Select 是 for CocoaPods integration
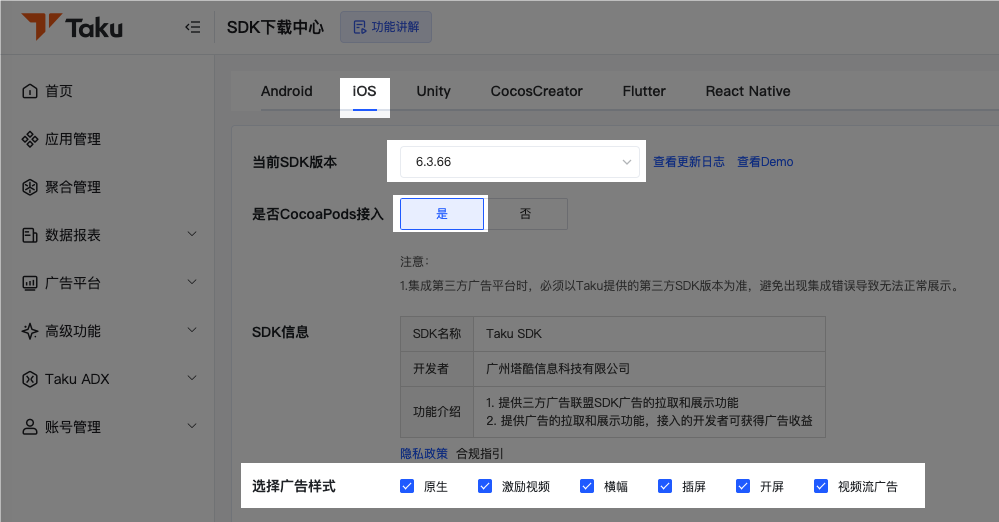 [442, 214]
